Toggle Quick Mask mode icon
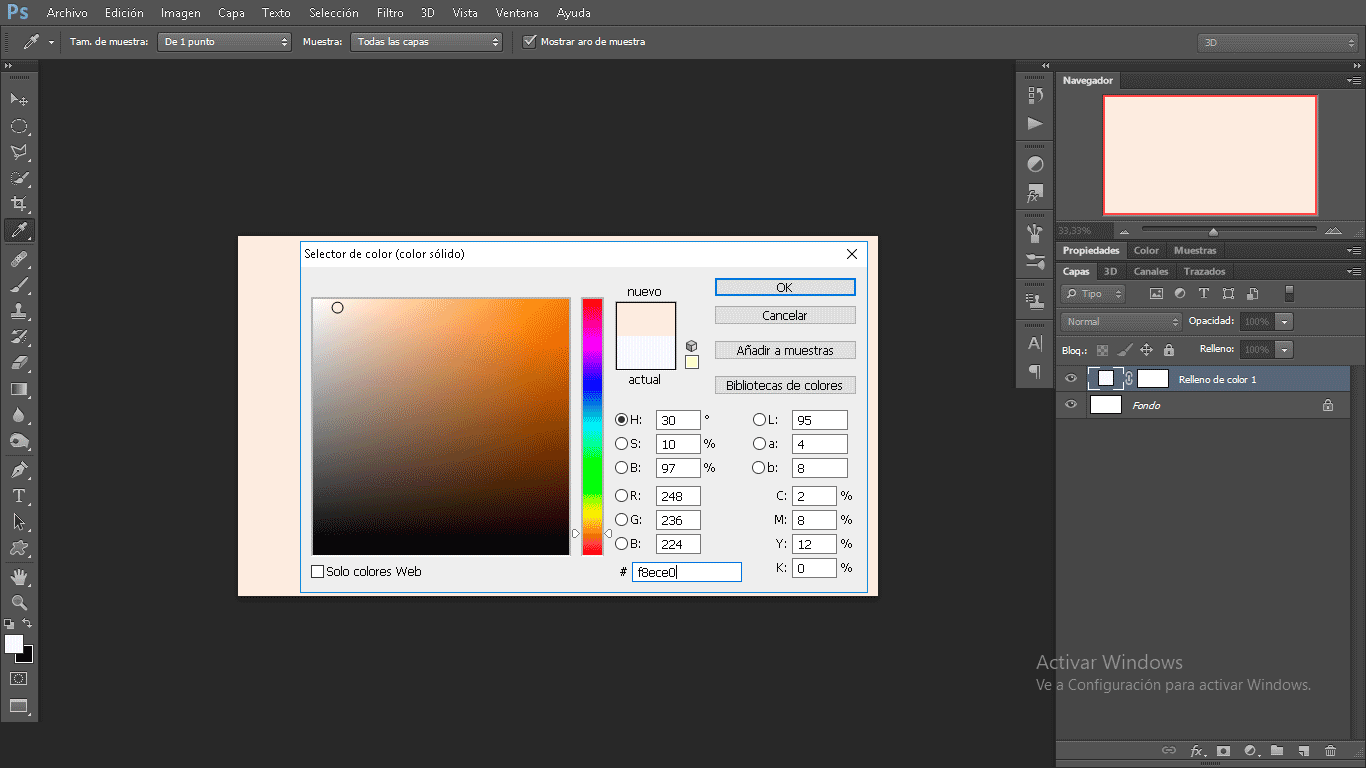 pyautogui.click(x=18, y=678)
